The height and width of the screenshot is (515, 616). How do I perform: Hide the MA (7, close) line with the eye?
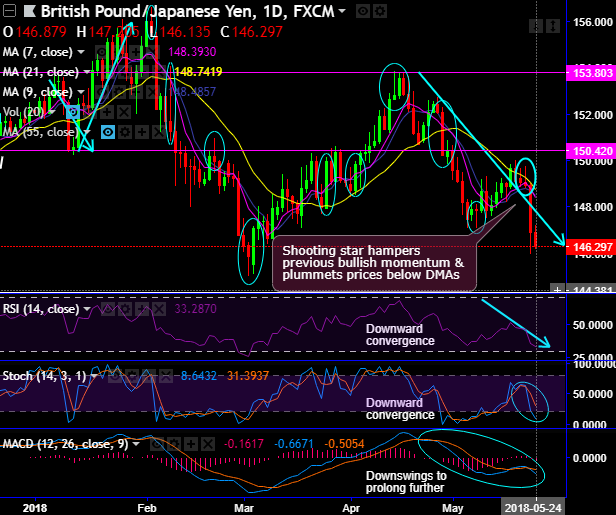(x=101, y=51)
